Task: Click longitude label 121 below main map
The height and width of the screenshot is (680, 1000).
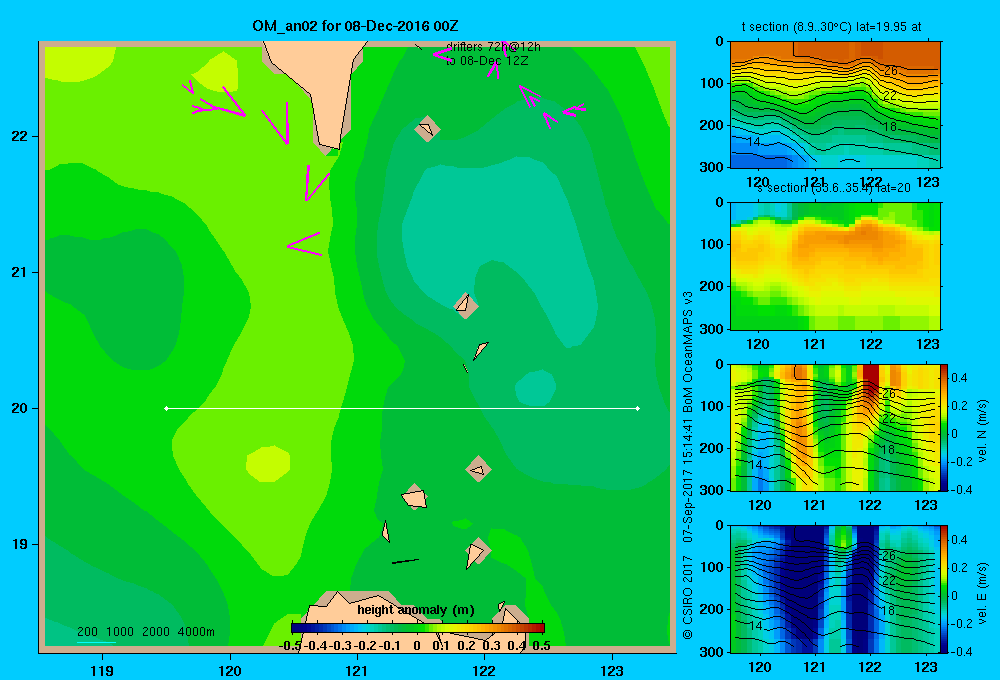Action: [x=357, y=670]
